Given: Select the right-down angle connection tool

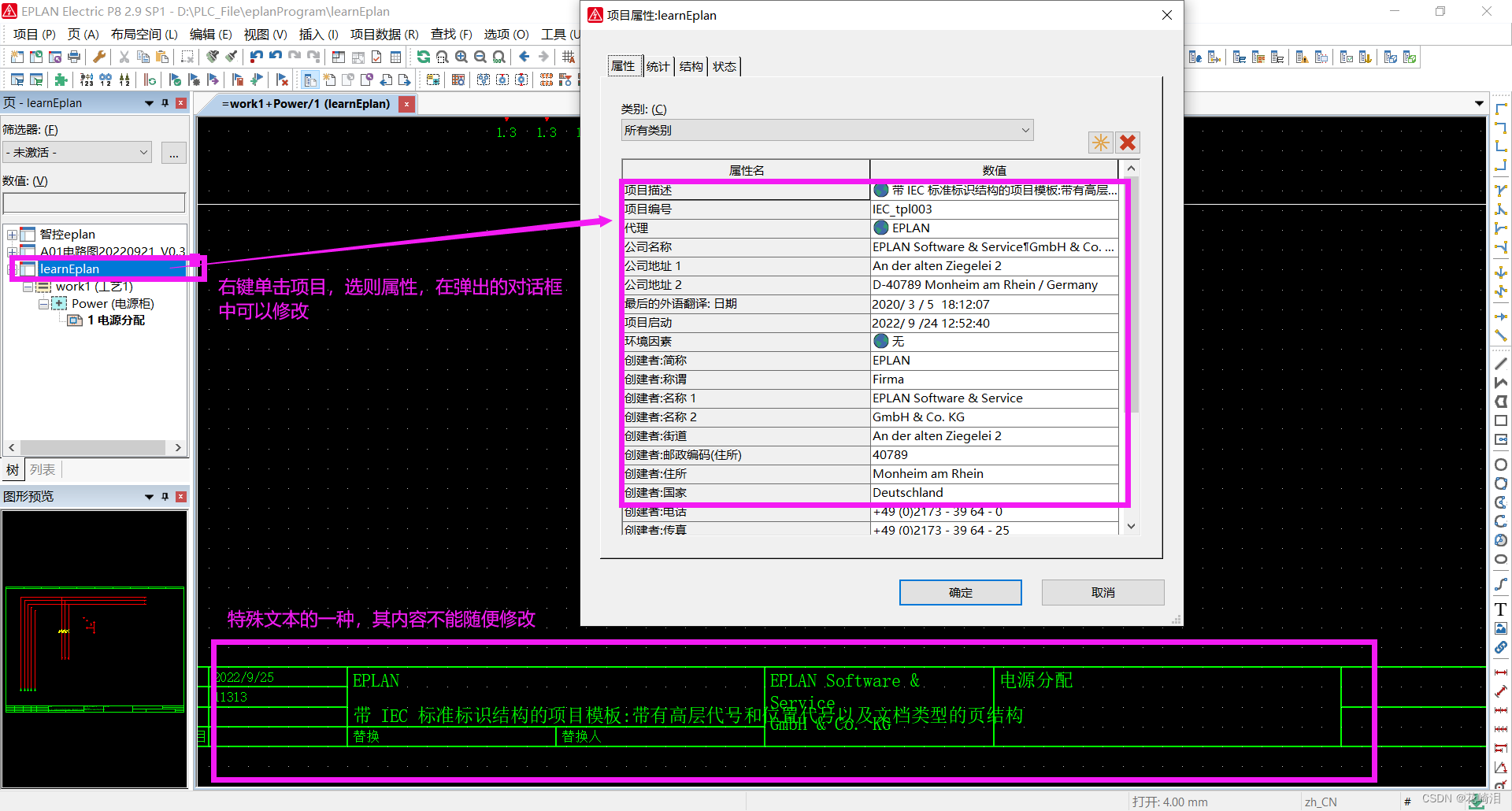Looking at the screenshot, I should (1501, 109).
